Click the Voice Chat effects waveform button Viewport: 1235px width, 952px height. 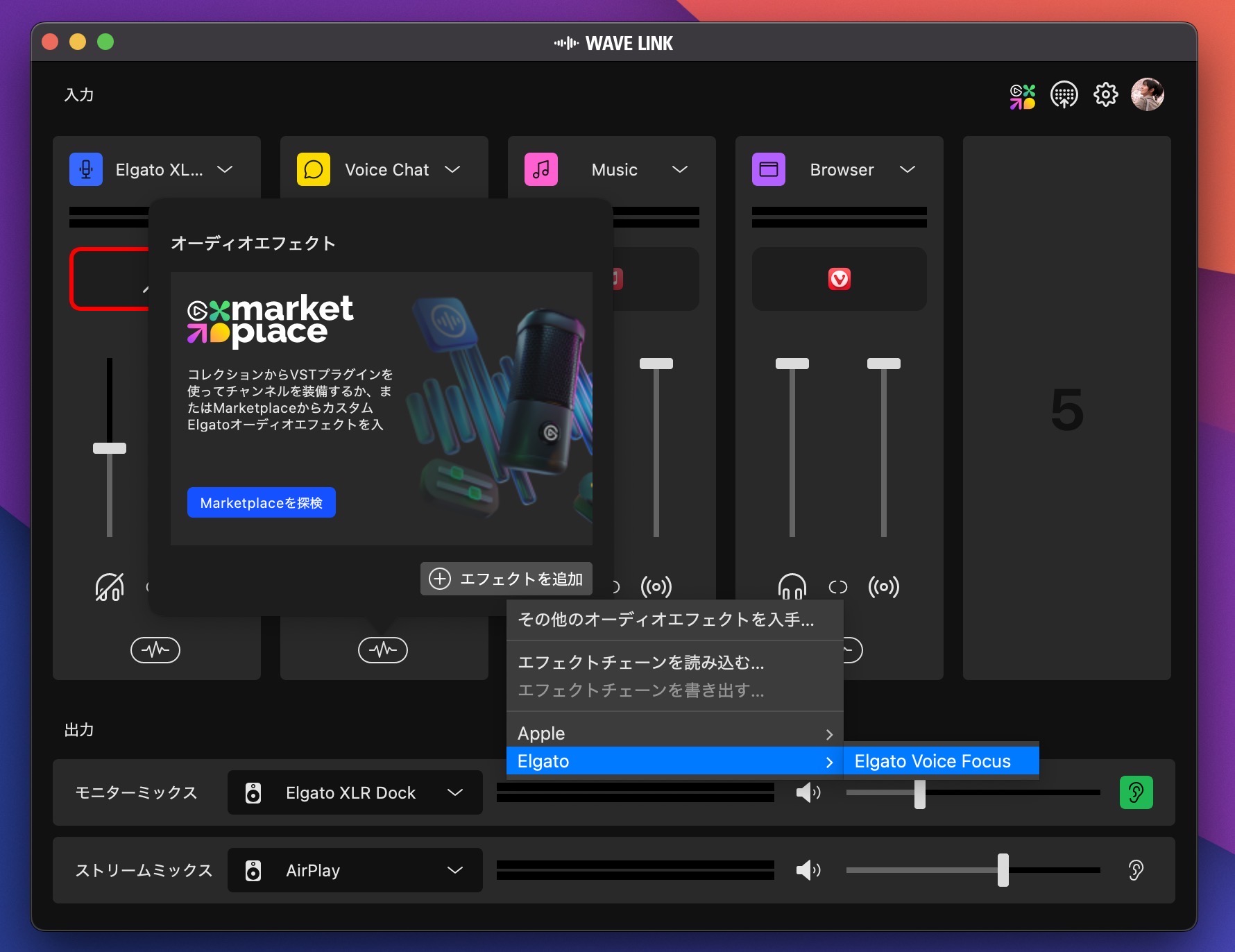pyautogui.click(x=382, y=650)
